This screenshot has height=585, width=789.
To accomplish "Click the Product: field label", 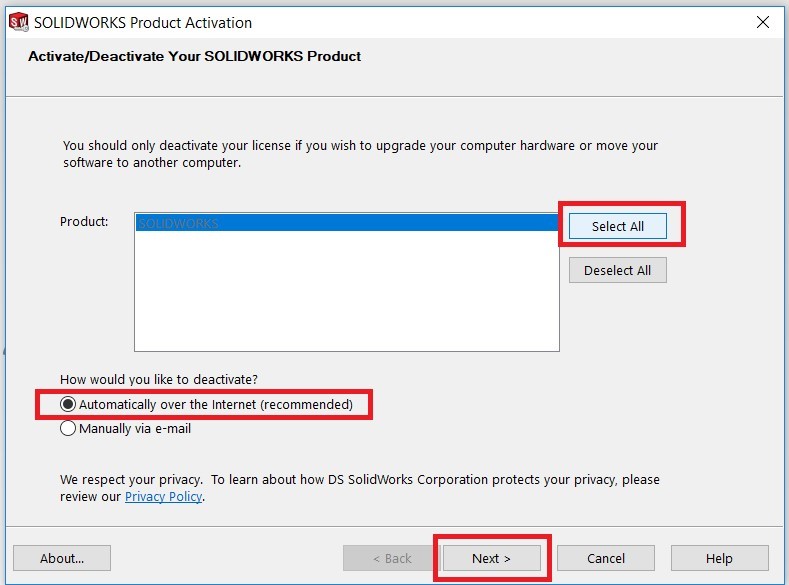I will 84,222.
